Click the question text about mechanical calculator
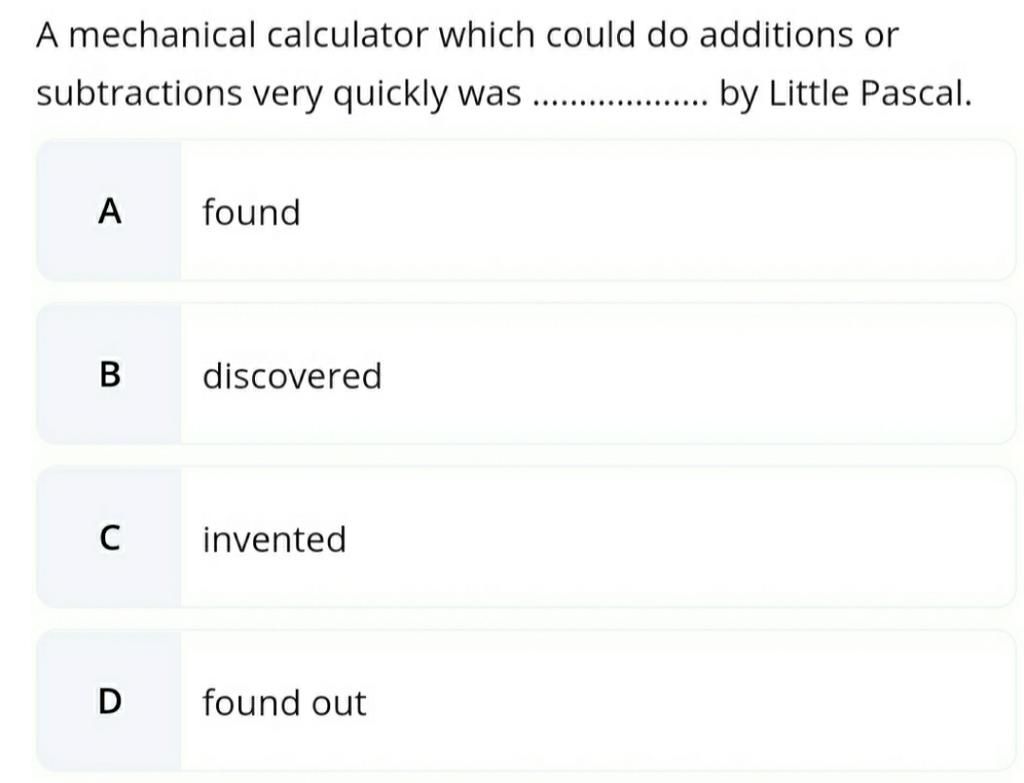The height and width of the screenshot is (783, 1024). click(x=504, y=64)
